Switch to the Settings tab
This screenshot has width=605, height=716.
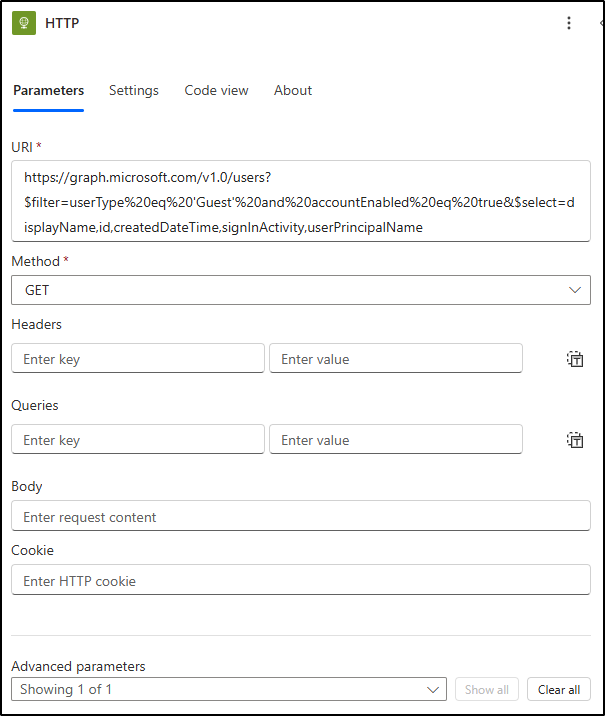coord(134,90)
